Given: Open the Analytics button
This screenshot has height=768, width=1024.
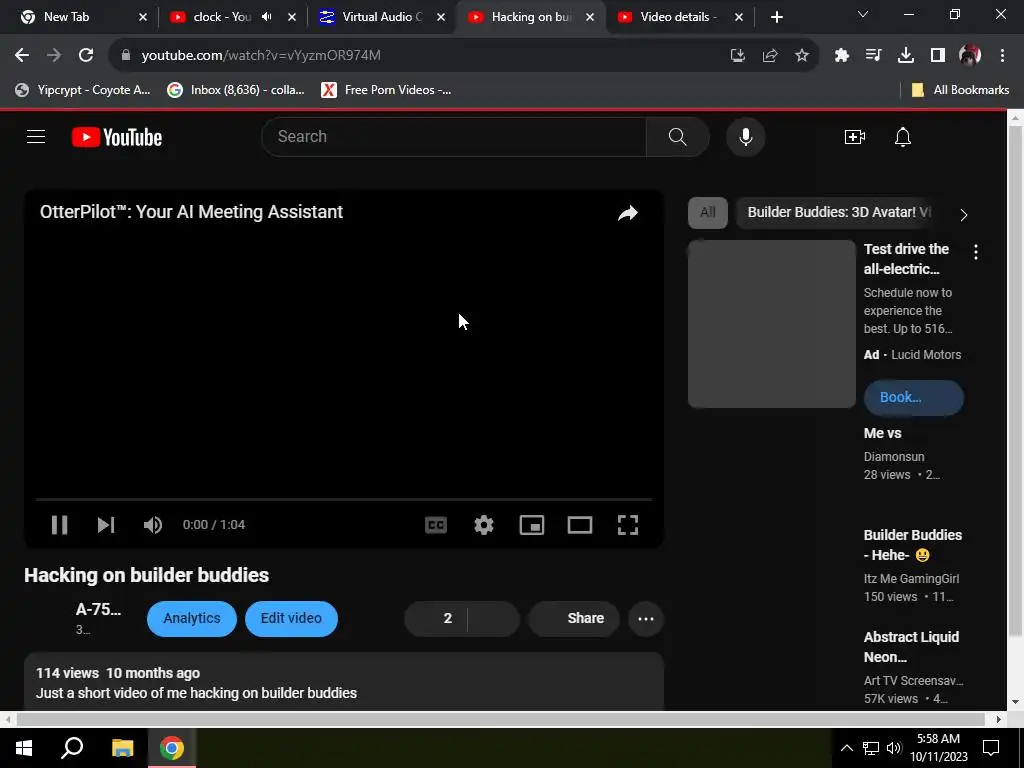Looking at the screenshot, I should tap(191, 618).
